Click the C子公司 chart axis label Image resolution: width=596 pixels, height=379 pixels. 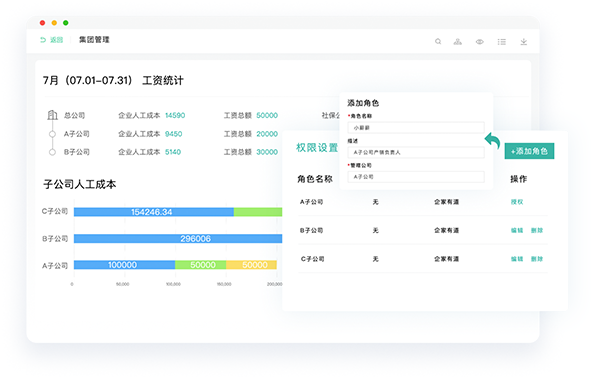tap(55, 211)
